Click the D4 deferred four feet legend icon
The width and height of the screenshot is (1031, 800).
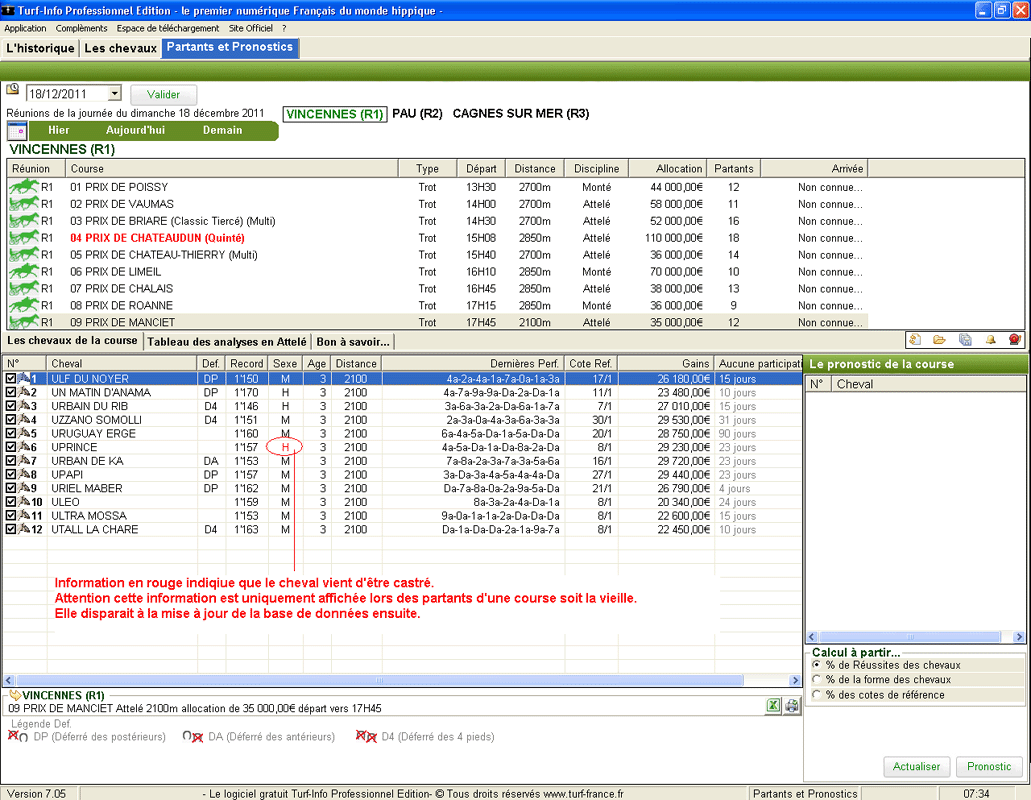tap(366, 736)
